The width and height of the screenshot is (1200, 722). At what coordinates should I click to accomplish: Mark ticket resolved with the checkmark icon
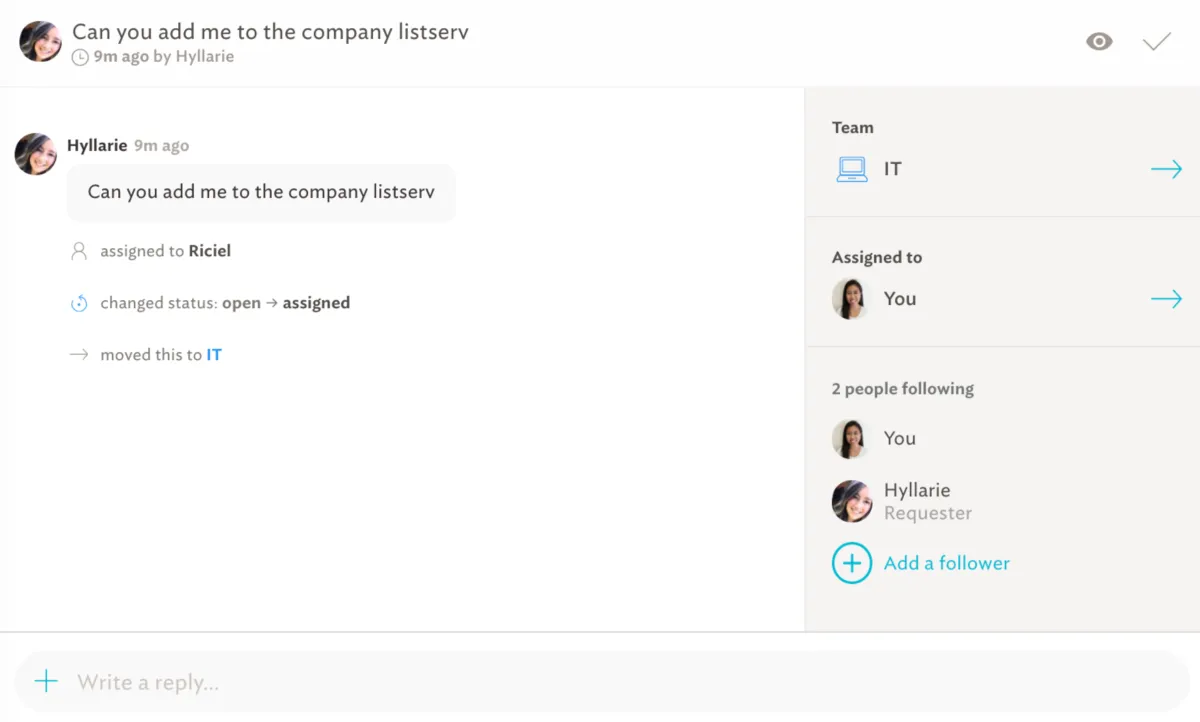point(1156,42)
